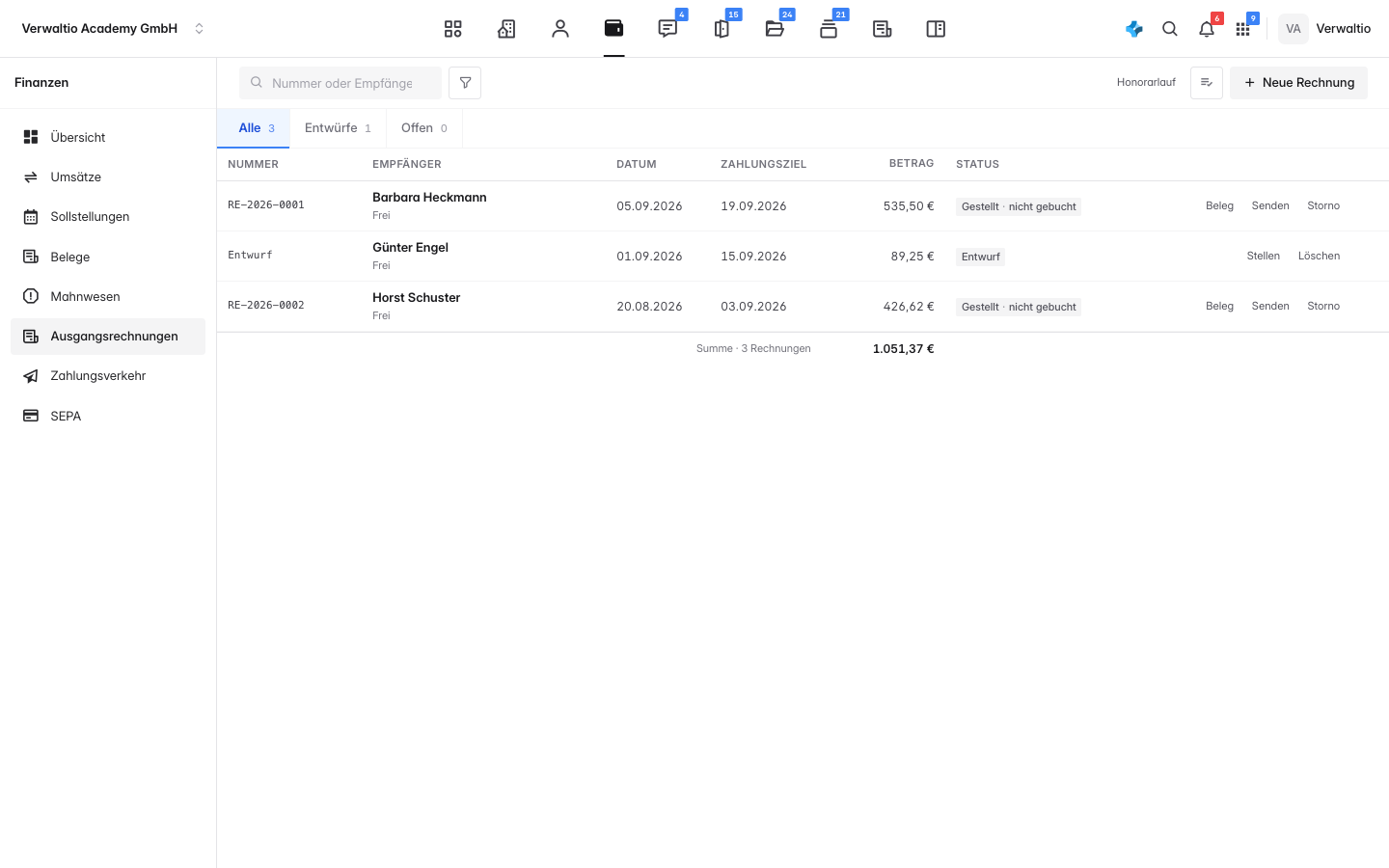Image resolution: width=1389 pixels, height=868 pixels.
Task: Toggle the side panel layout icon
Action: (x=936, y=29)
